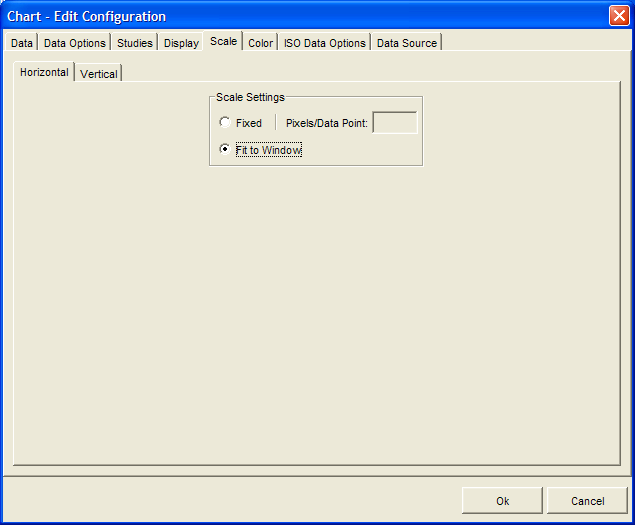Click the Cancel button
The image size is (635, 525).
coord(587,501)
